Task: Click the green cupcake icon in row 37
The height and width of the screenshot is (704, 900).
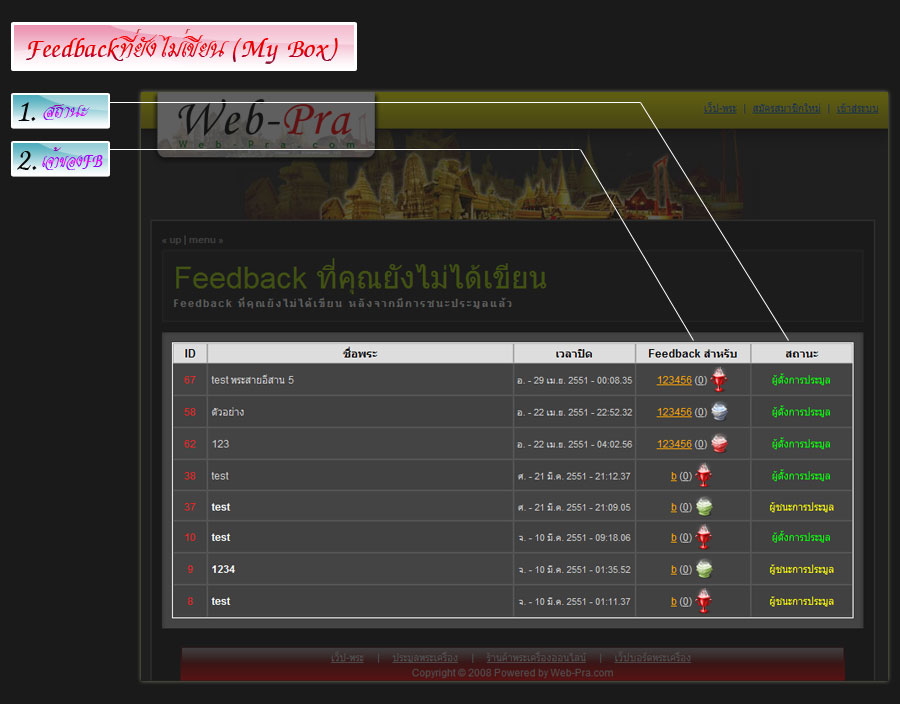Action: tap(704, 507)
